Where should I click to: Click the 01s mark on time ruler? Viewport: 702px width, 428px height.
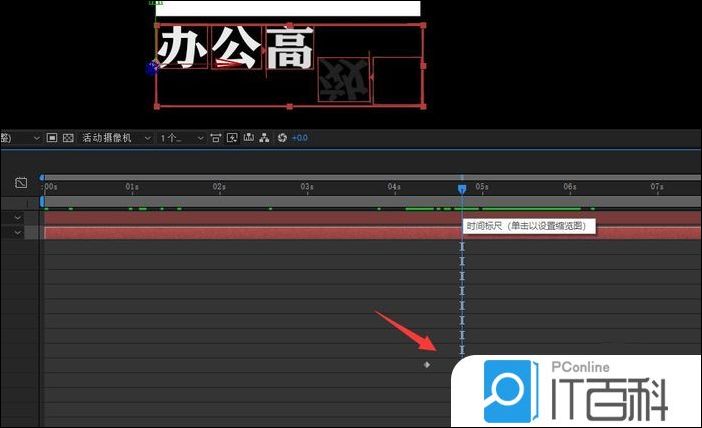[132, 187]
